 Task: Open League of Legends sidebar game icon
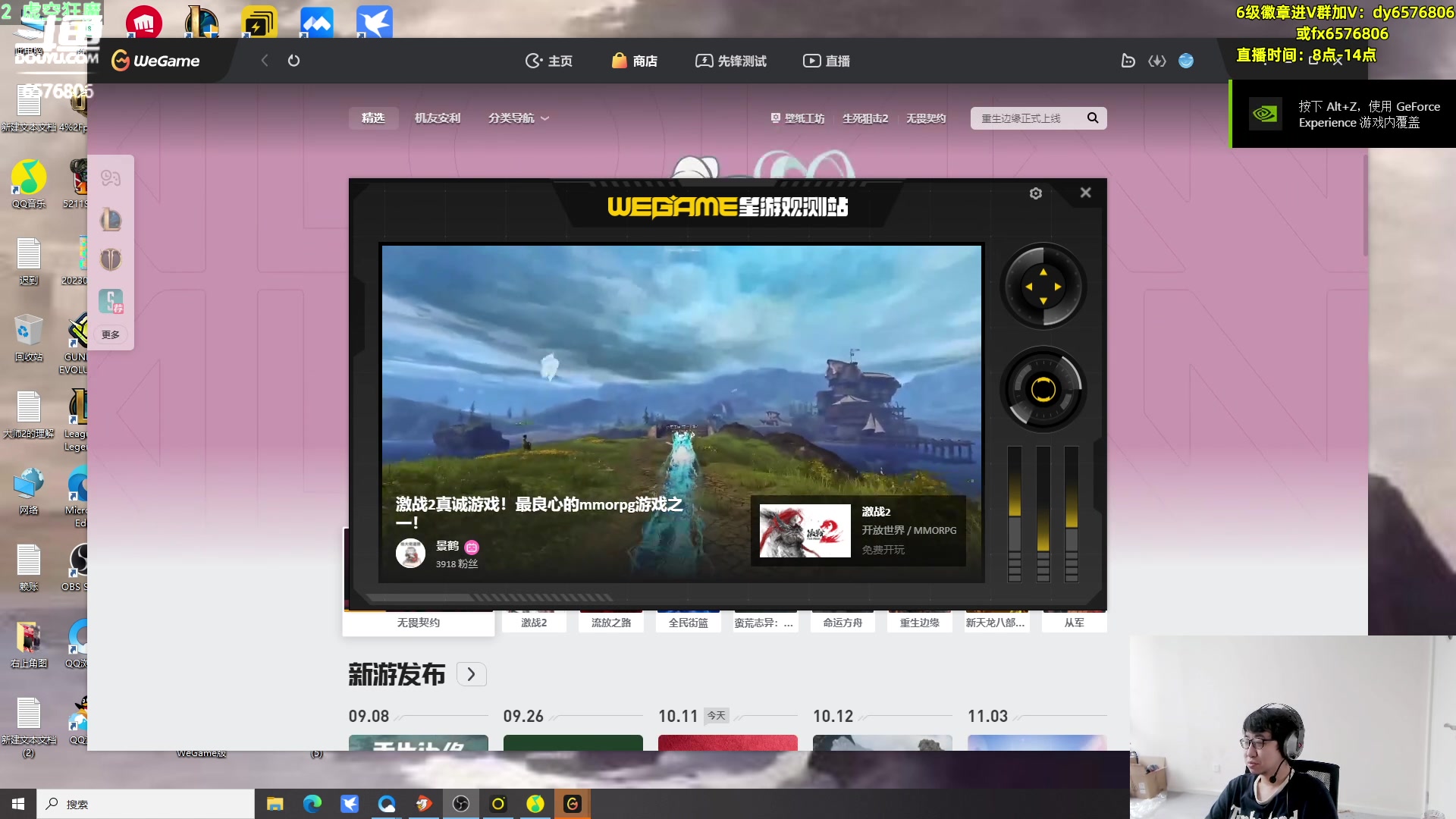(111, 220)
